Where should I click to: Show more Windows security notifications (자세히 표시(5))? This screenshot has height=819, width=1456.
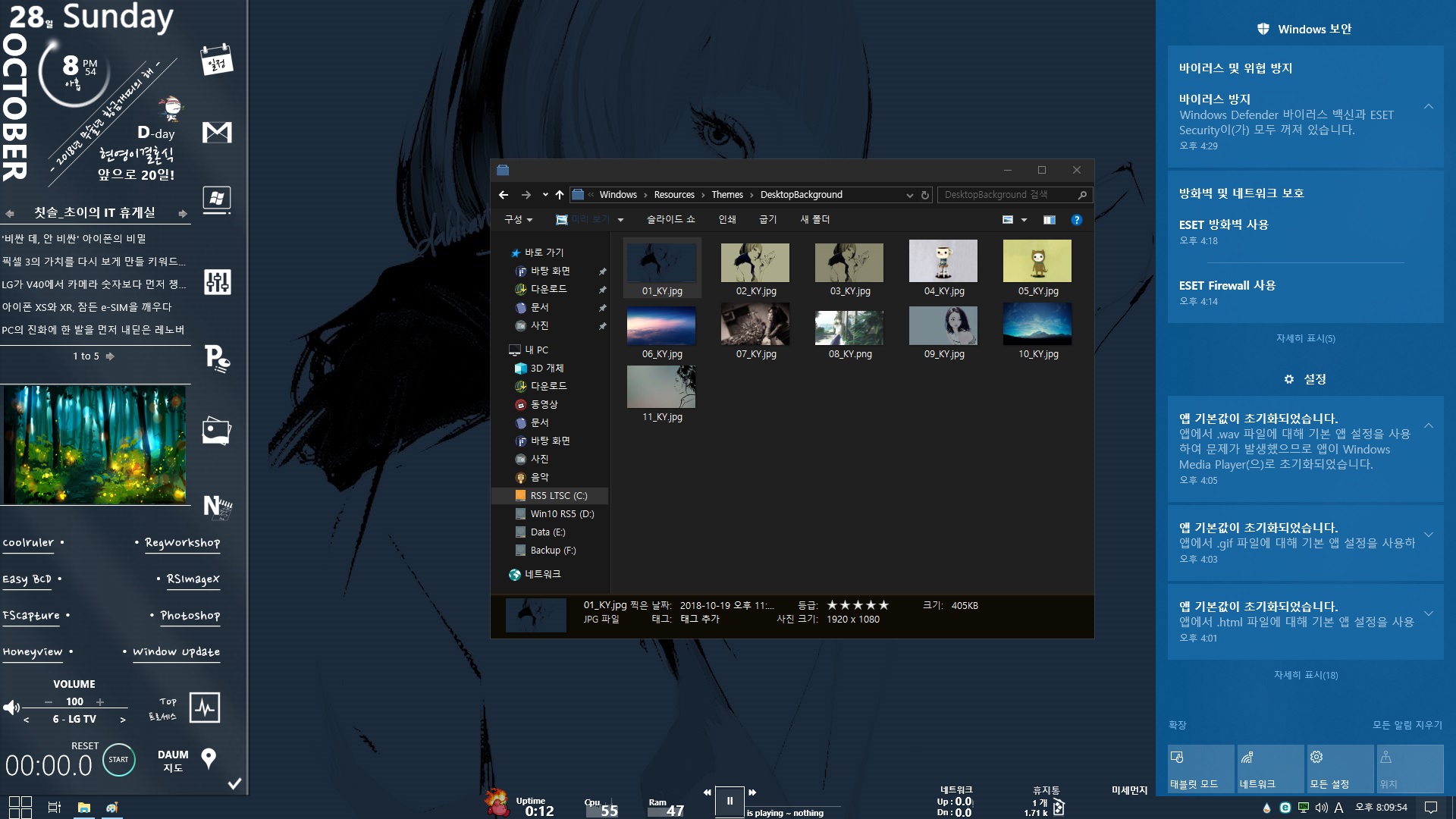[1306, 338]
